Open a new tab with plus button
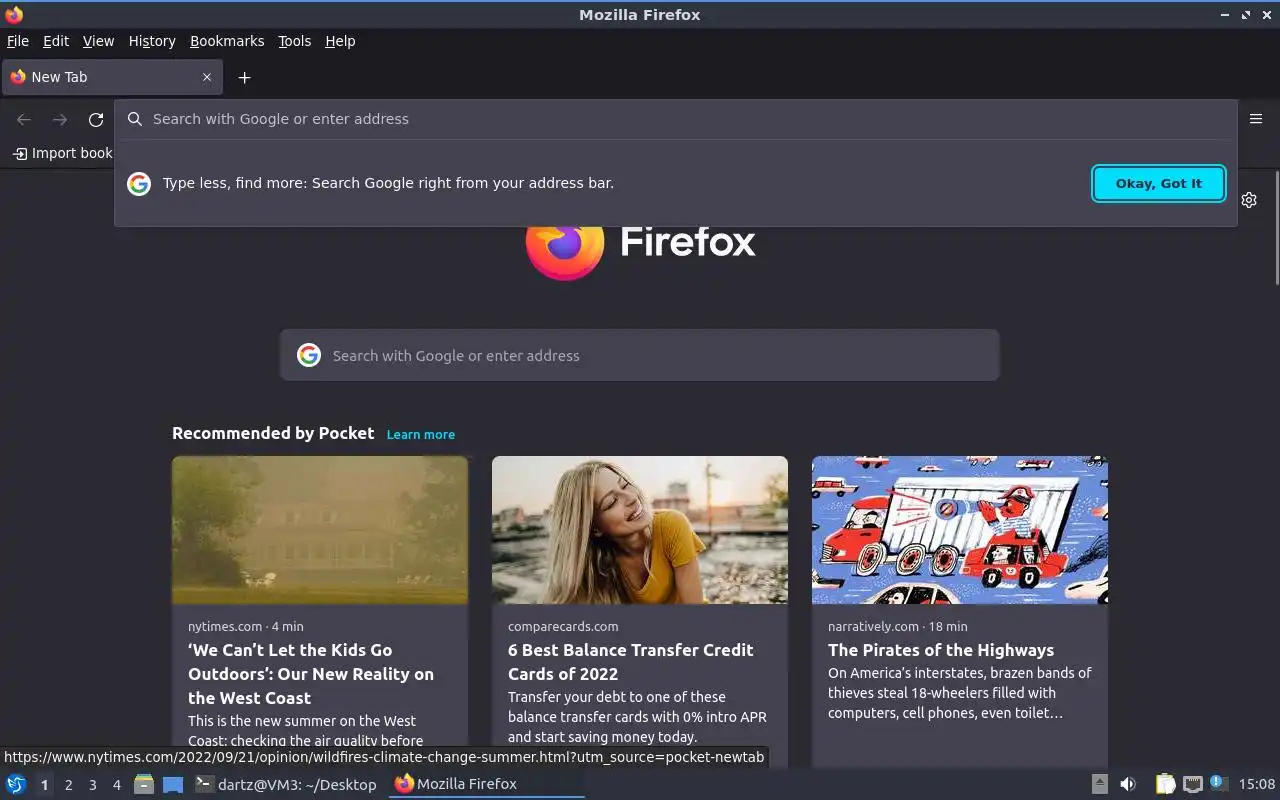The image size is (1280, 800). click(244, 77)
